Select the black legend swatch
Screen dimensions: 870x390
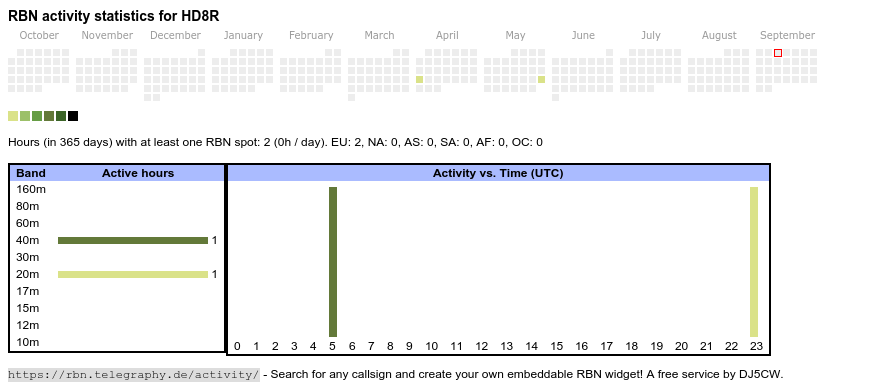(73, 116)
